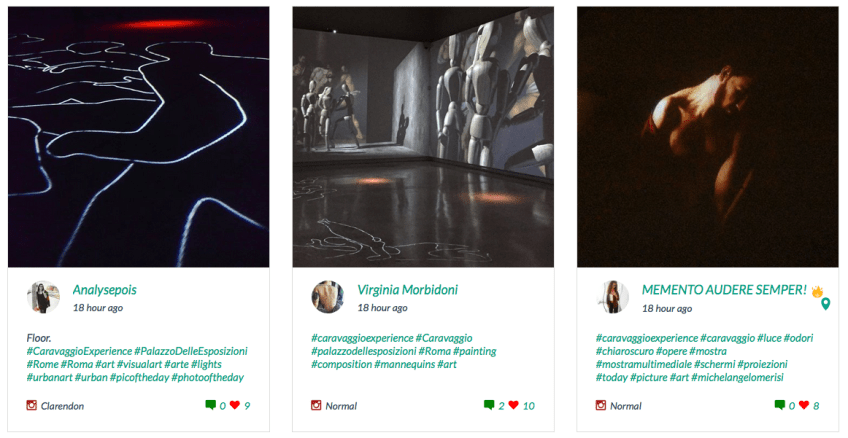Image resolution: width=848 pixels, height=438 pixels.
Task: Open the dark chiaroscuro figure photo
Action: (708, 137)
